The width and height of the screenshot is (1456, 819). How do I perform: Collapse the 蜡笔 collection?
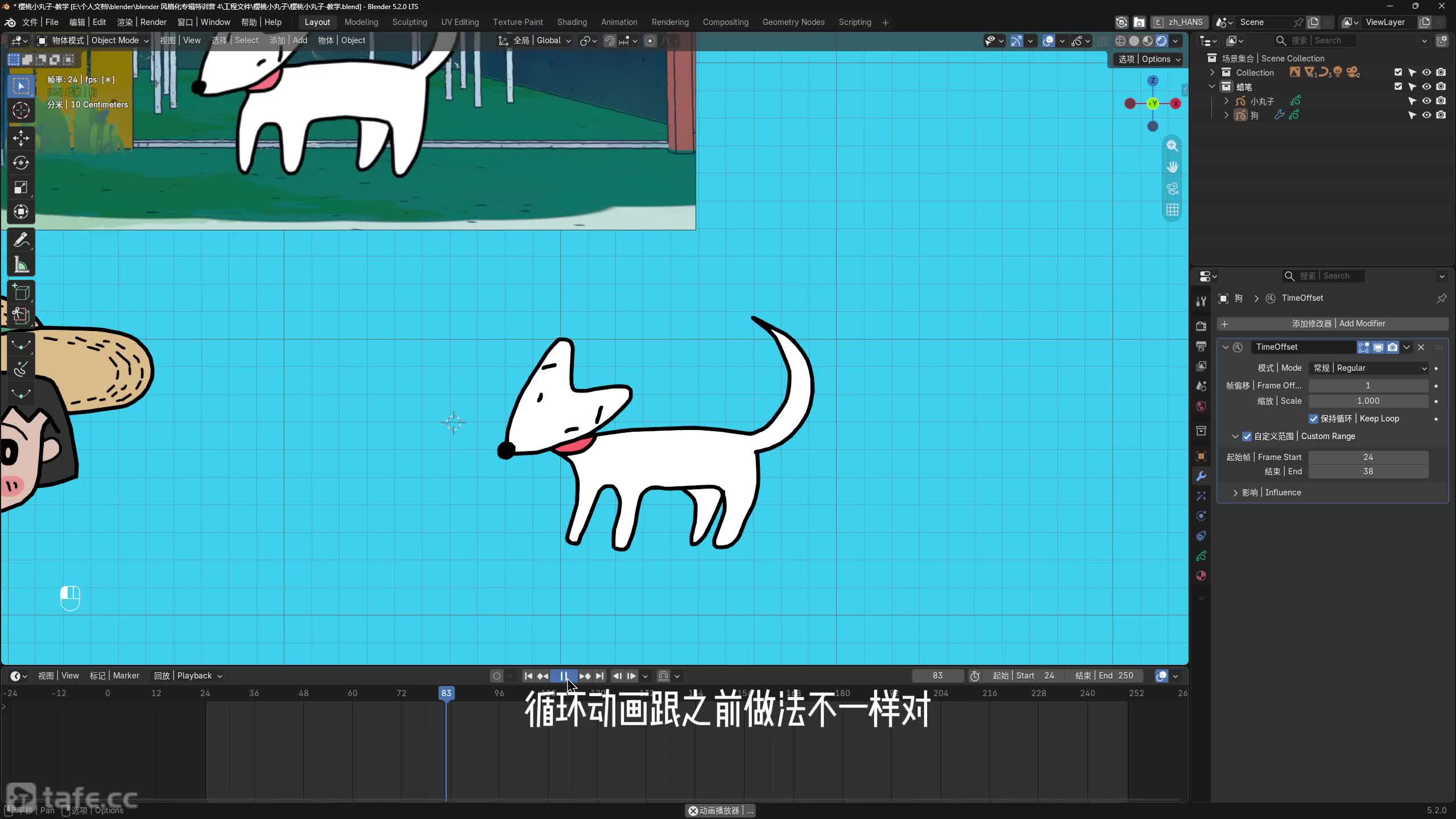tap(1212, 86)
